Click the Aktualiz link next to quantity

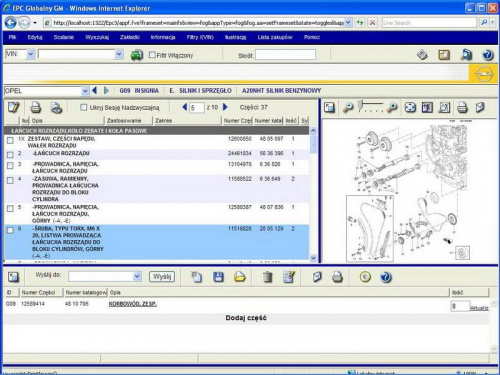pyautogui.click(x=479, y=308)
